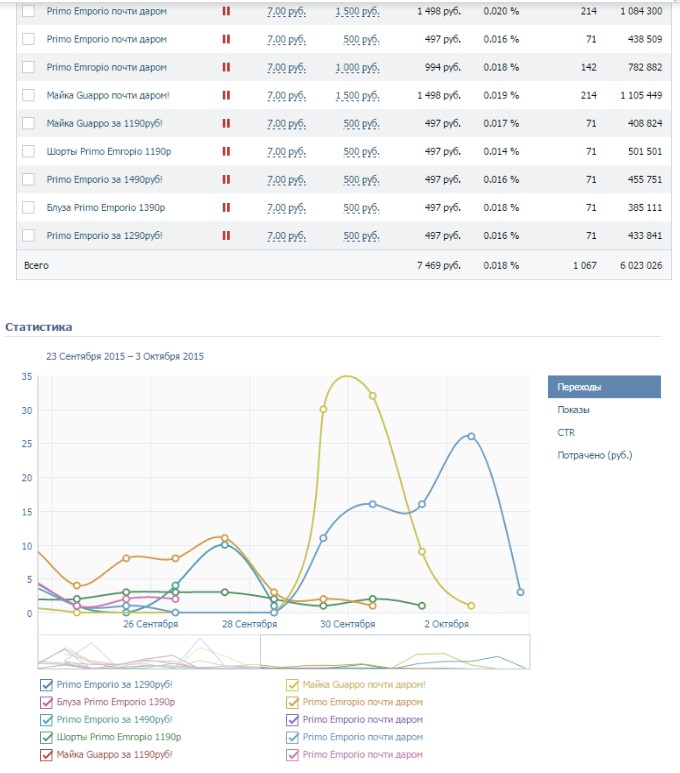The height and width of the screenshot is (773, 680).
Task: Hide Primo Emporio за 1290руб! series in legend
Action: [46, 685]
